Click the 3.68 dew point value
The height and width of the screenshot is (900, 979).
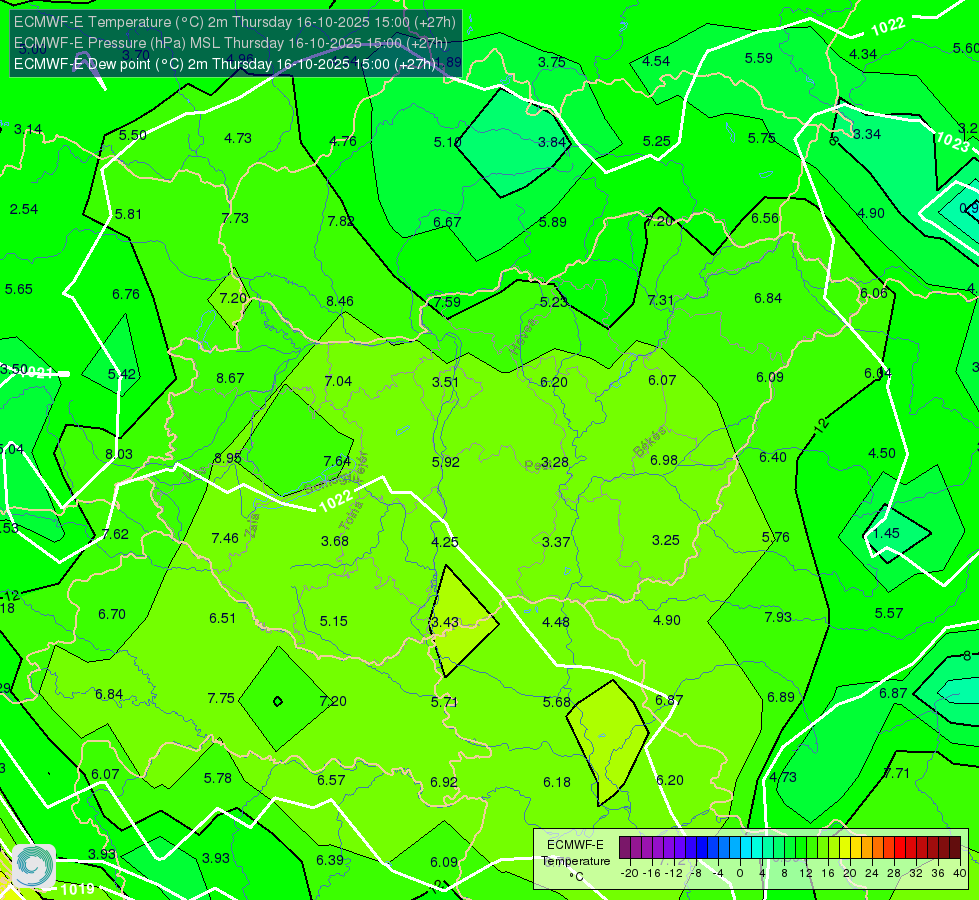pyautogui.click(x=335, y=541)
